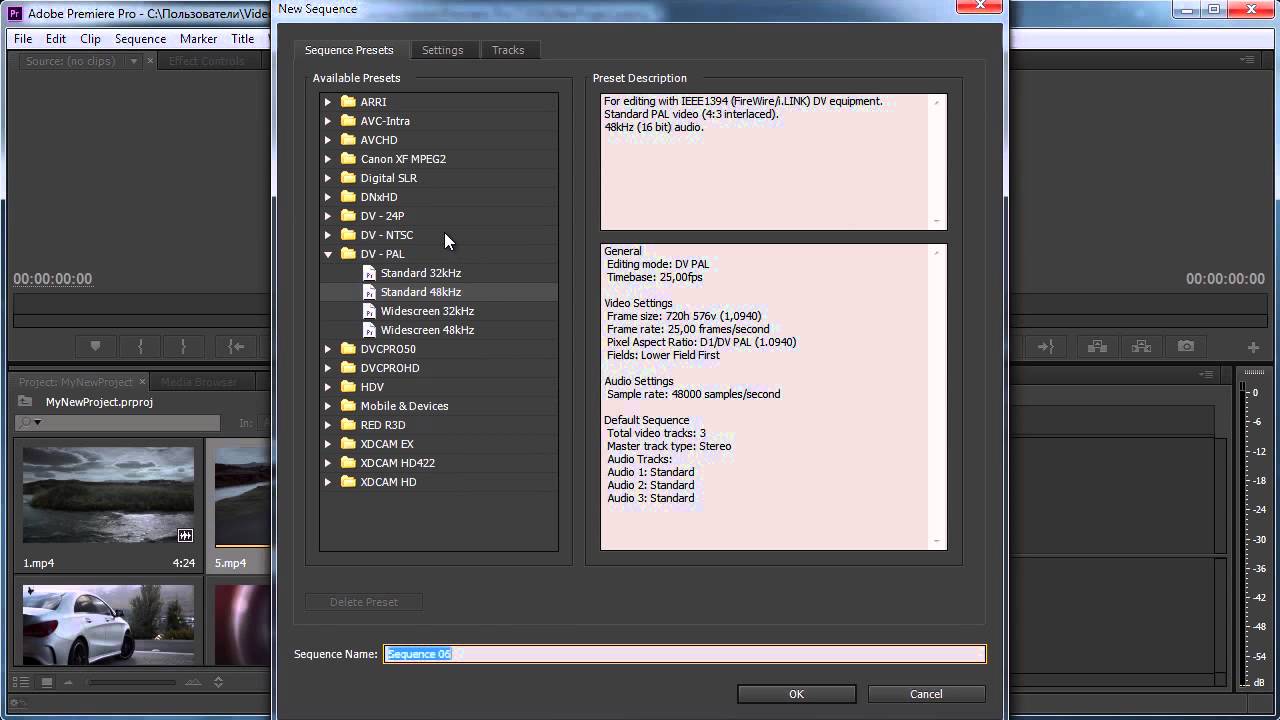
Task: Click the Mark In bracket button
Action: point(140,346)
